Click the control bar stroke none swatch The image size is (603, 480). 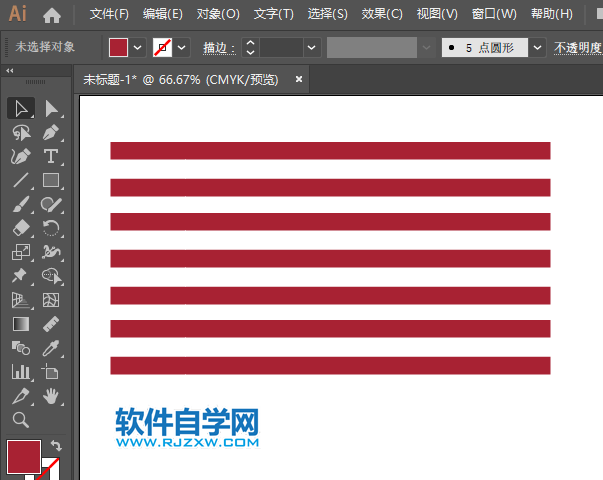point(162,48)
